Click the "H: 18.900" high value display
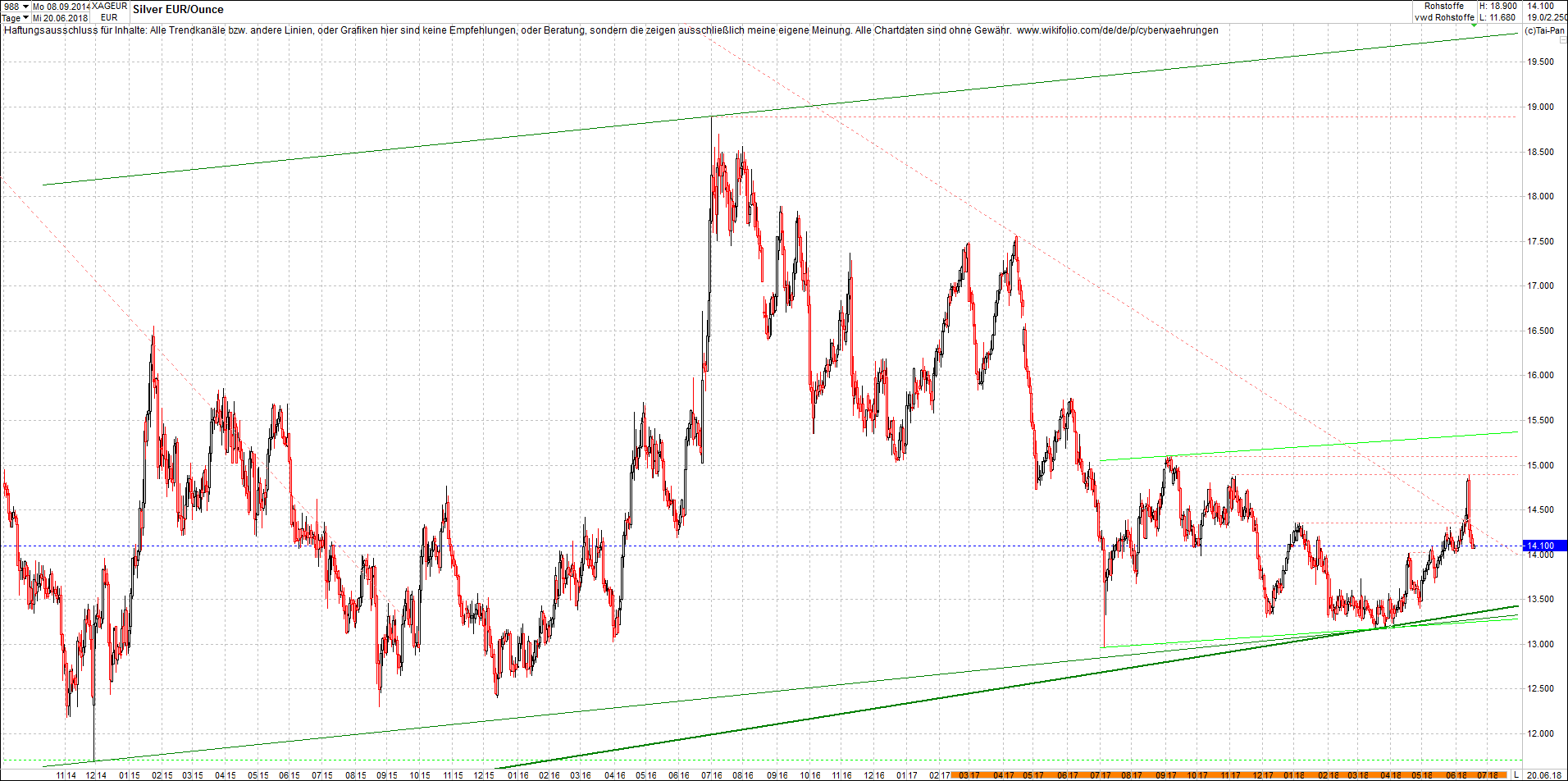 (x=1497, y=6)
